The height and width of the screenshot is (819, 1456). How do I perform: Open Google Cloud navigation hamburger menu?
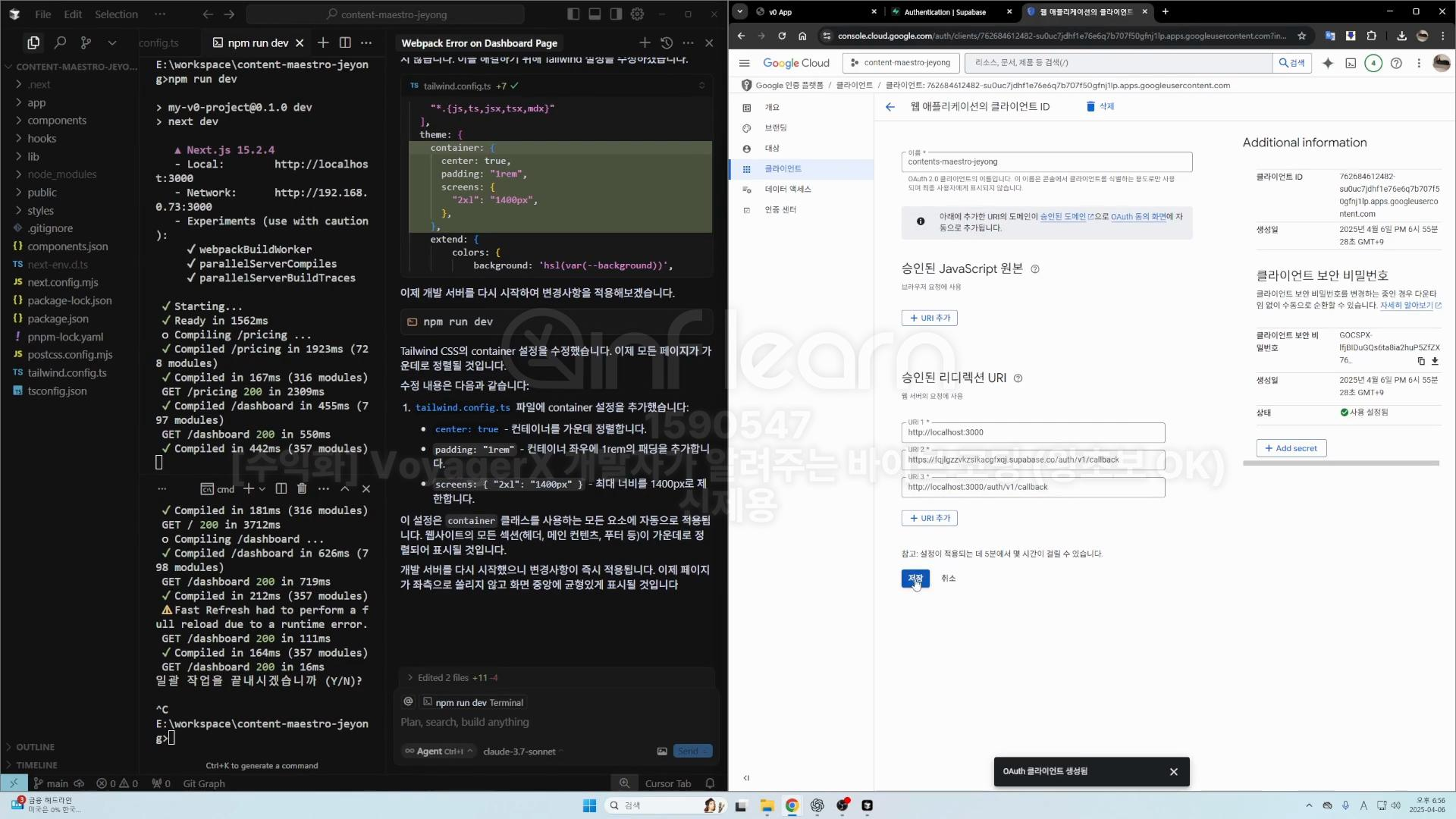(744, 63)
